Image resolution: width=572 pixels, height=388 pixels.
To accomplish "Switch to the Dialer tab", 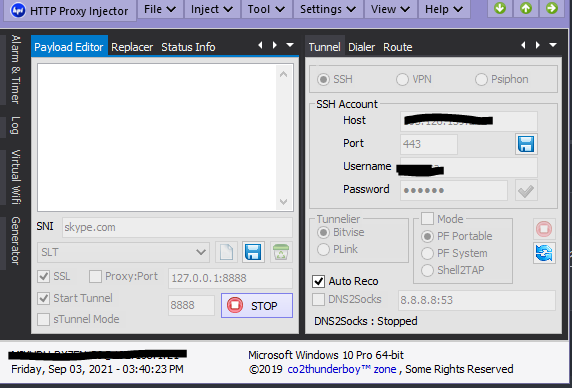I will pos(362,47).
